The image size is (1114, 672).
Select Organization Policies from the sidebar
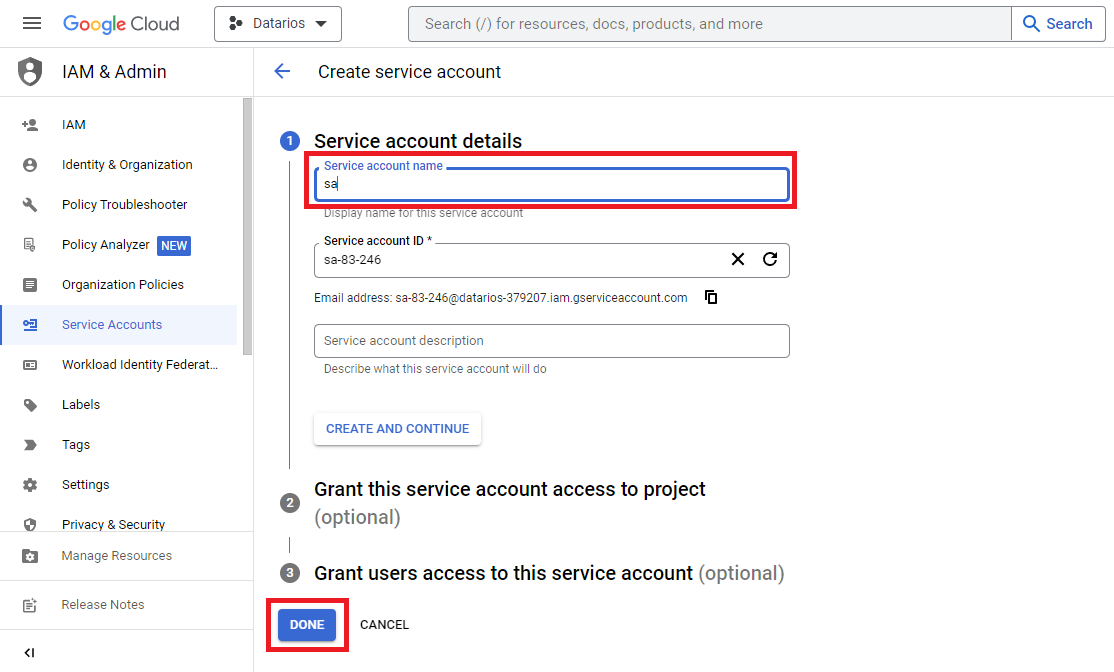coord(122,285)
